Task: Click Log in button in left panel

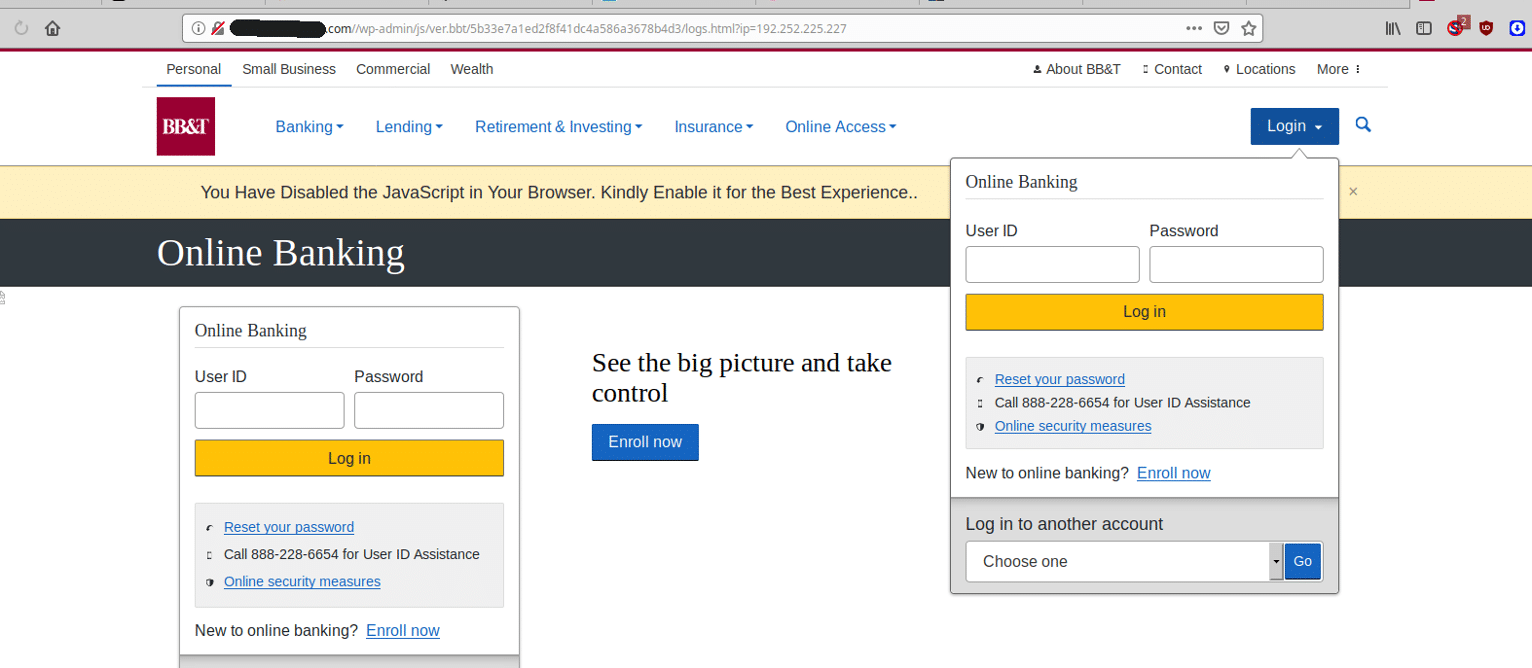Action: [x=349, y=458]
